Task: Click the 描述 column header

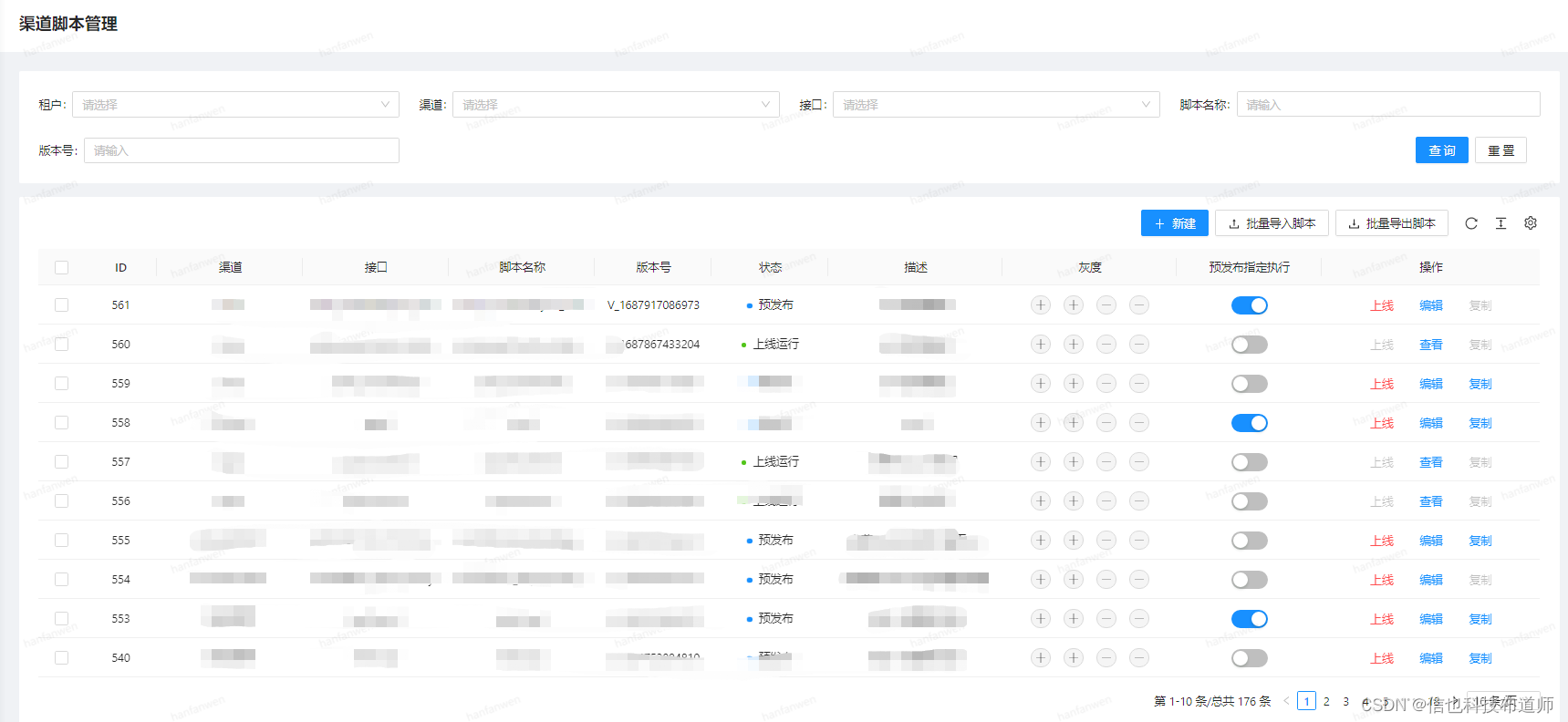Action: coord(916,267)
